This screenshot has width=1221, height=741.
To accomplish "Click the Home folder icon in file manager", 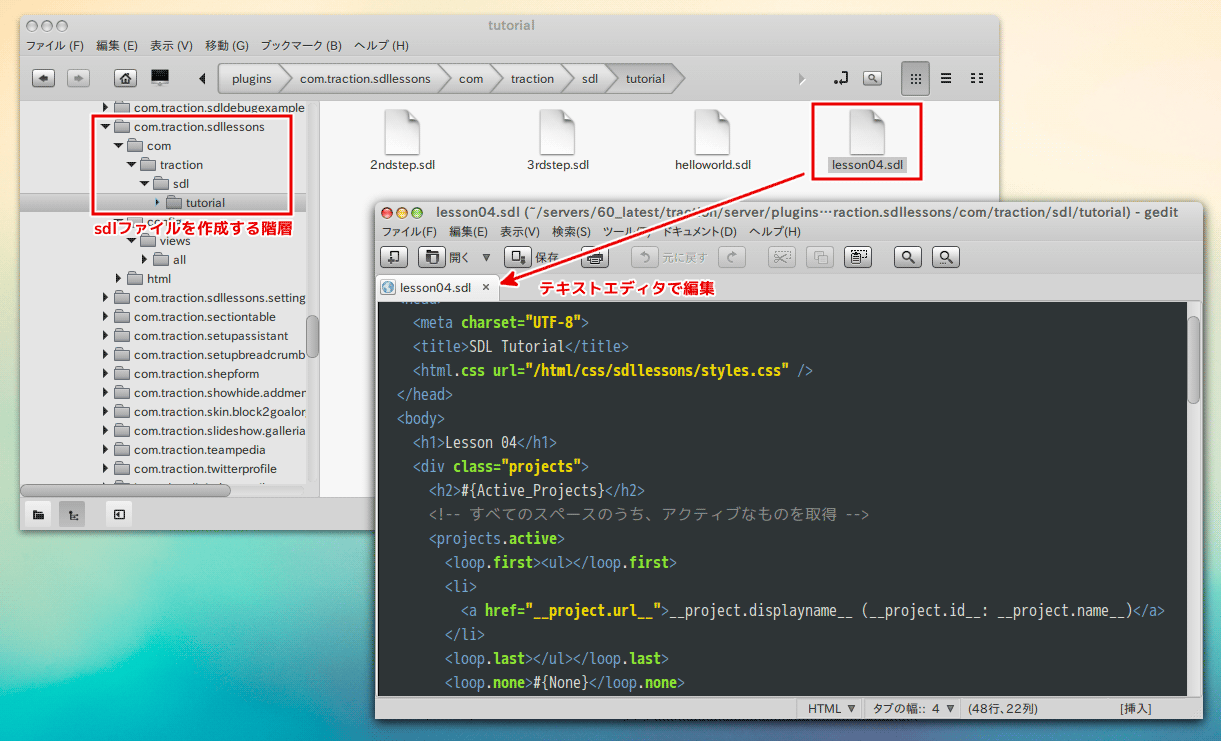I will pyautogui.click(x=125, y=78).
